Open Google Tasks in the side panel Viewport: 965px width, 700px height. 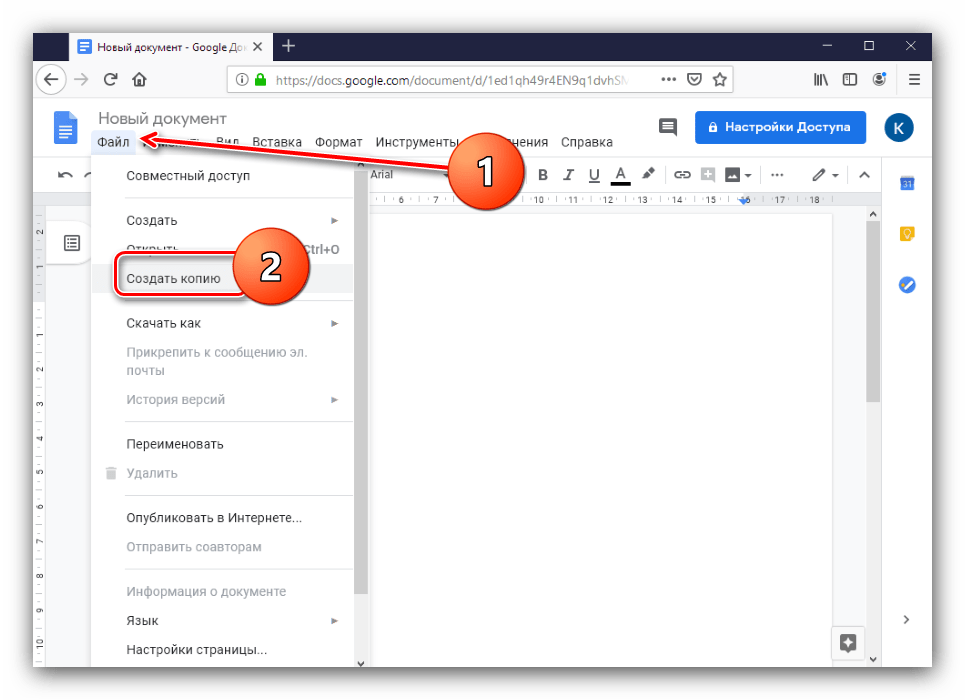click(907, 285)
